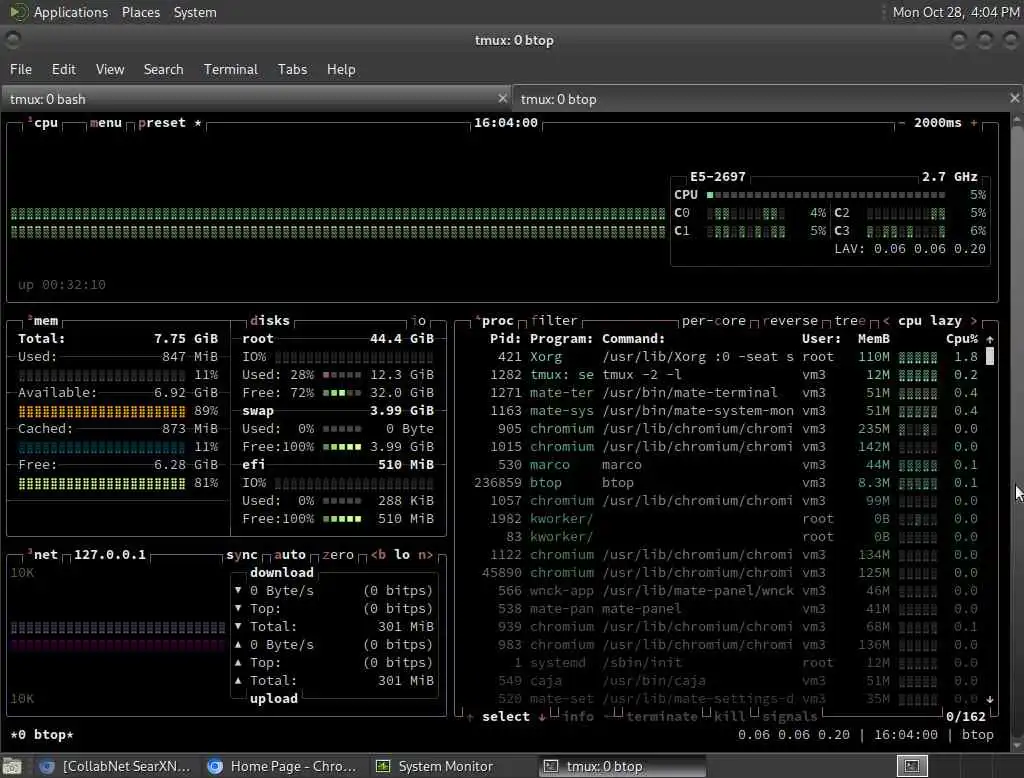The width and height of the screenshot is (1024, 778).
Task: Toggle per-core process CPU usage
Action: [714, 321]
